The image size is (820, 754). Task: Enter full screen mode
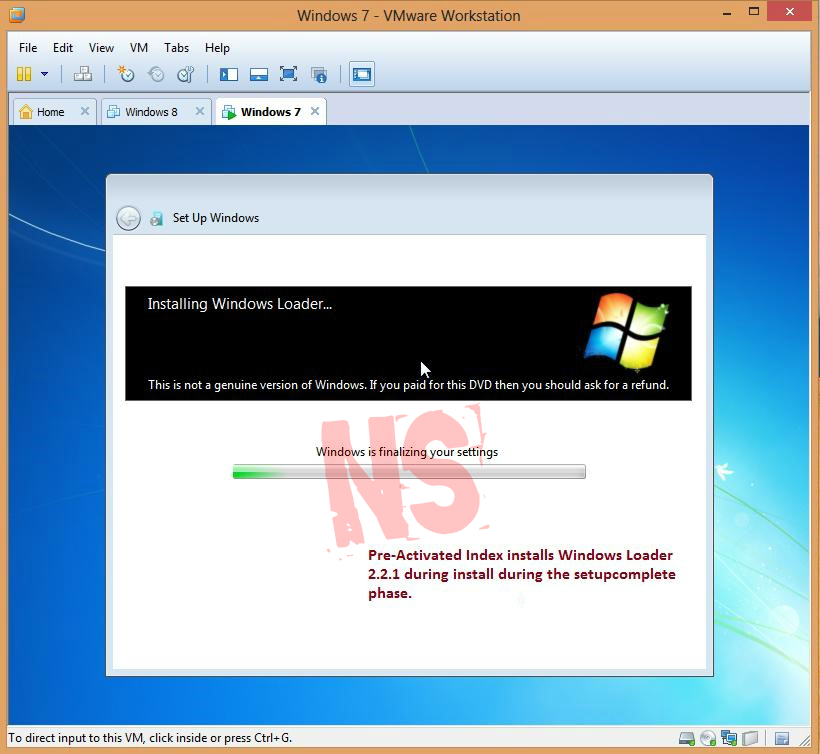[289, 74]
